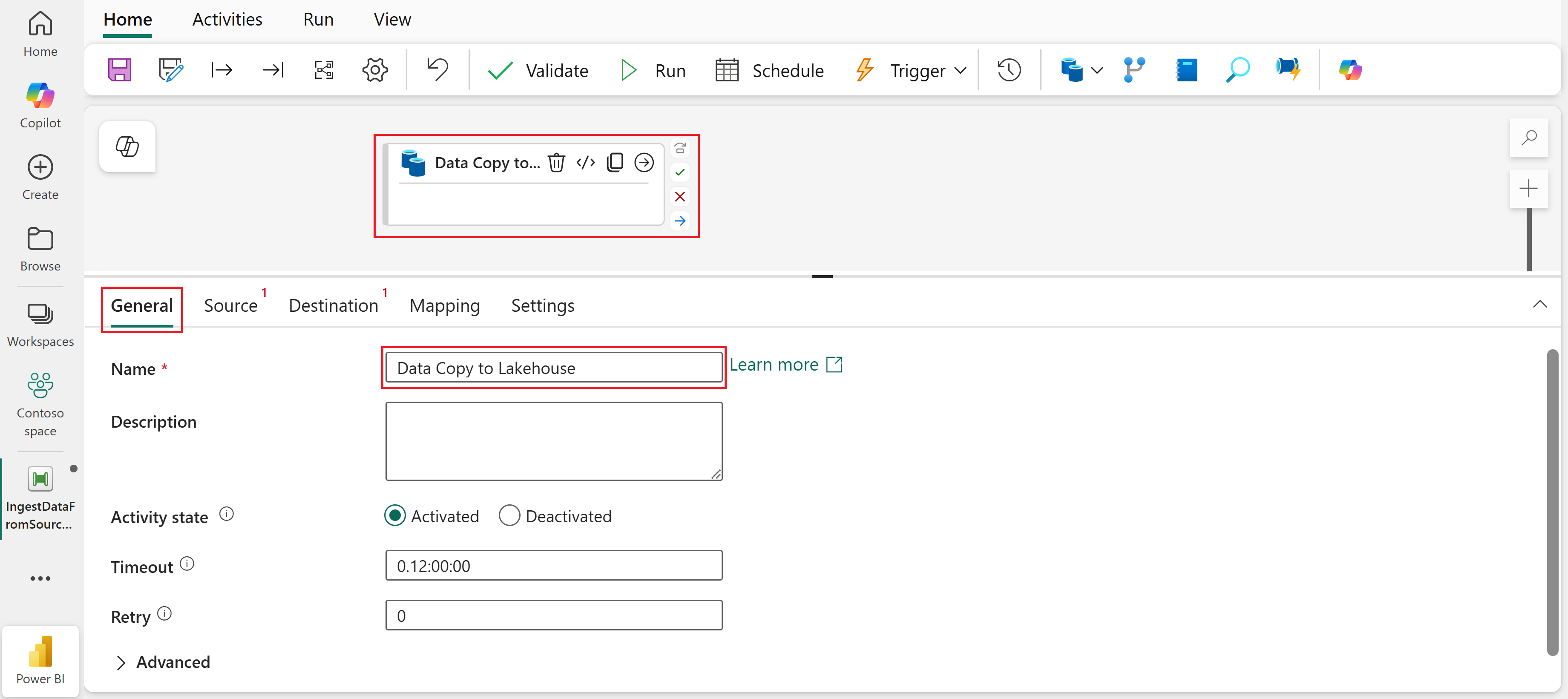The width and height of the screenshot is (1568, 699).
Task: Switch to Activities ribbon tab
Action: click(227, 20)
